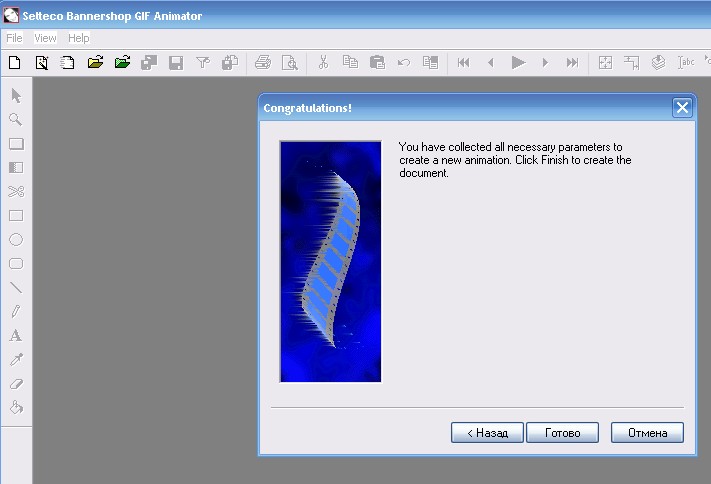Click the film strip wizard image

pos(331,262)
